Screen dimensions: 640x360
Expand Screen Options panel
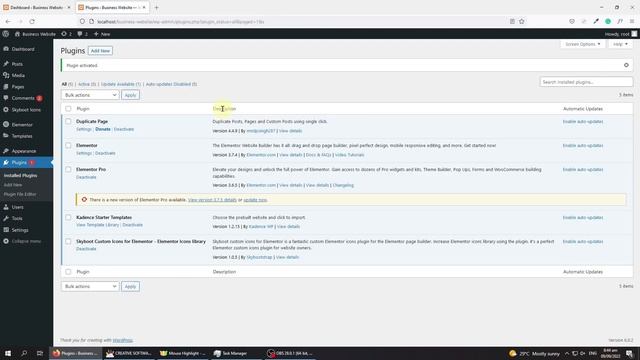[x=582, y=44]
